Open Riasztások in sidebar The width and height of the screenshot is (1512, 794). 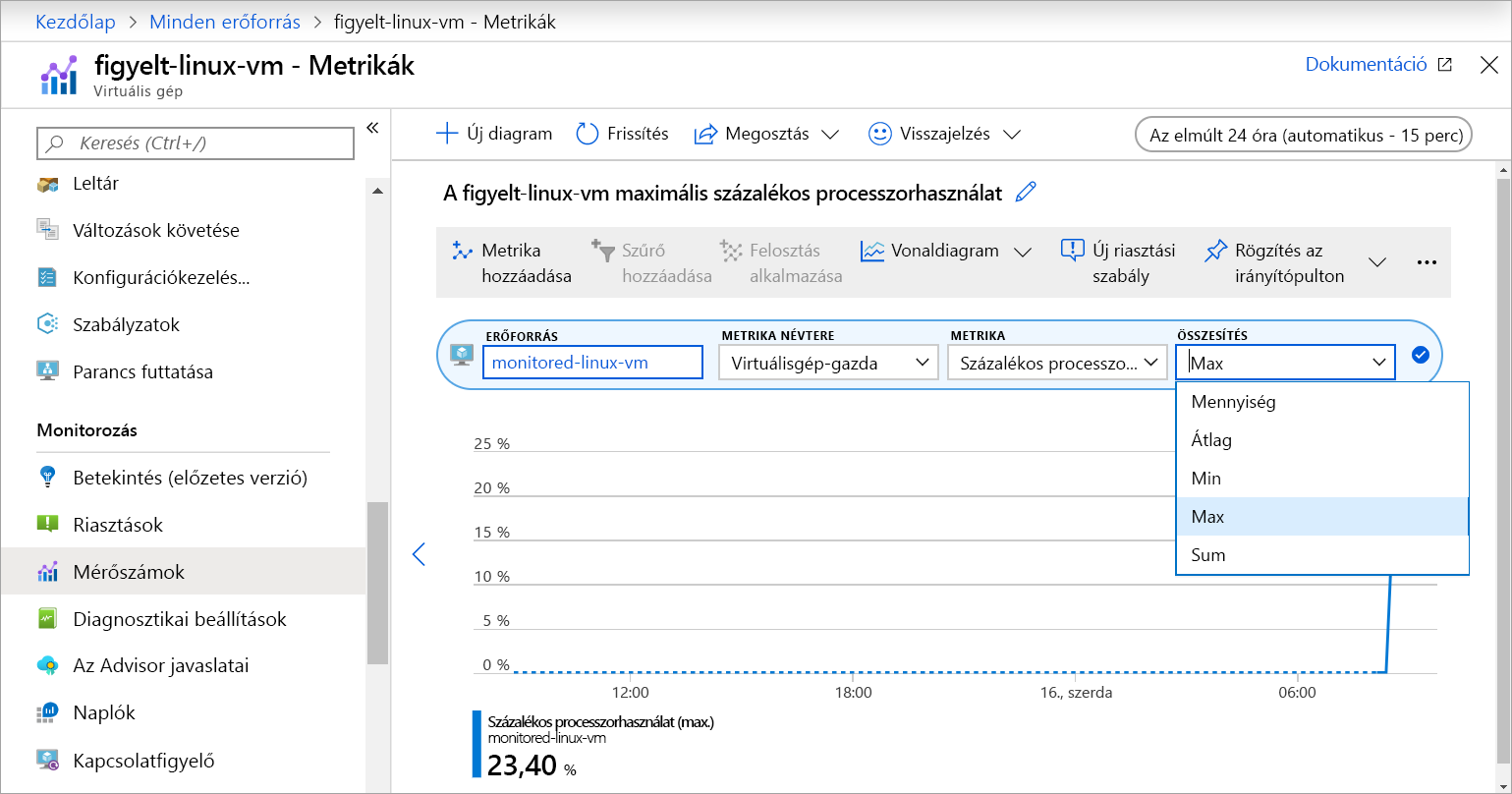click(x=118, y=525)
